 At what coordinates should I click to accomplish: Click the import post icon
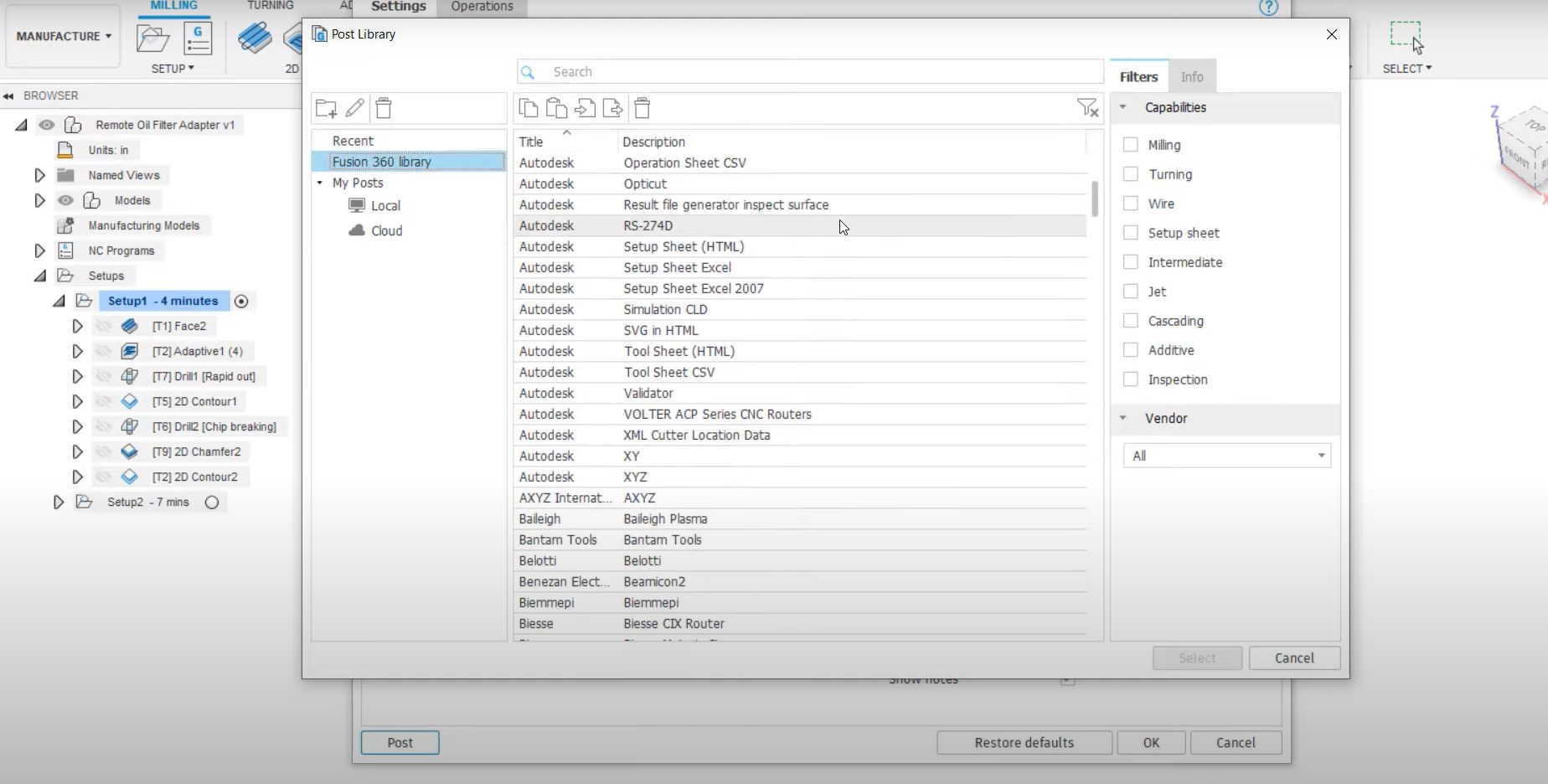[585, 108]
